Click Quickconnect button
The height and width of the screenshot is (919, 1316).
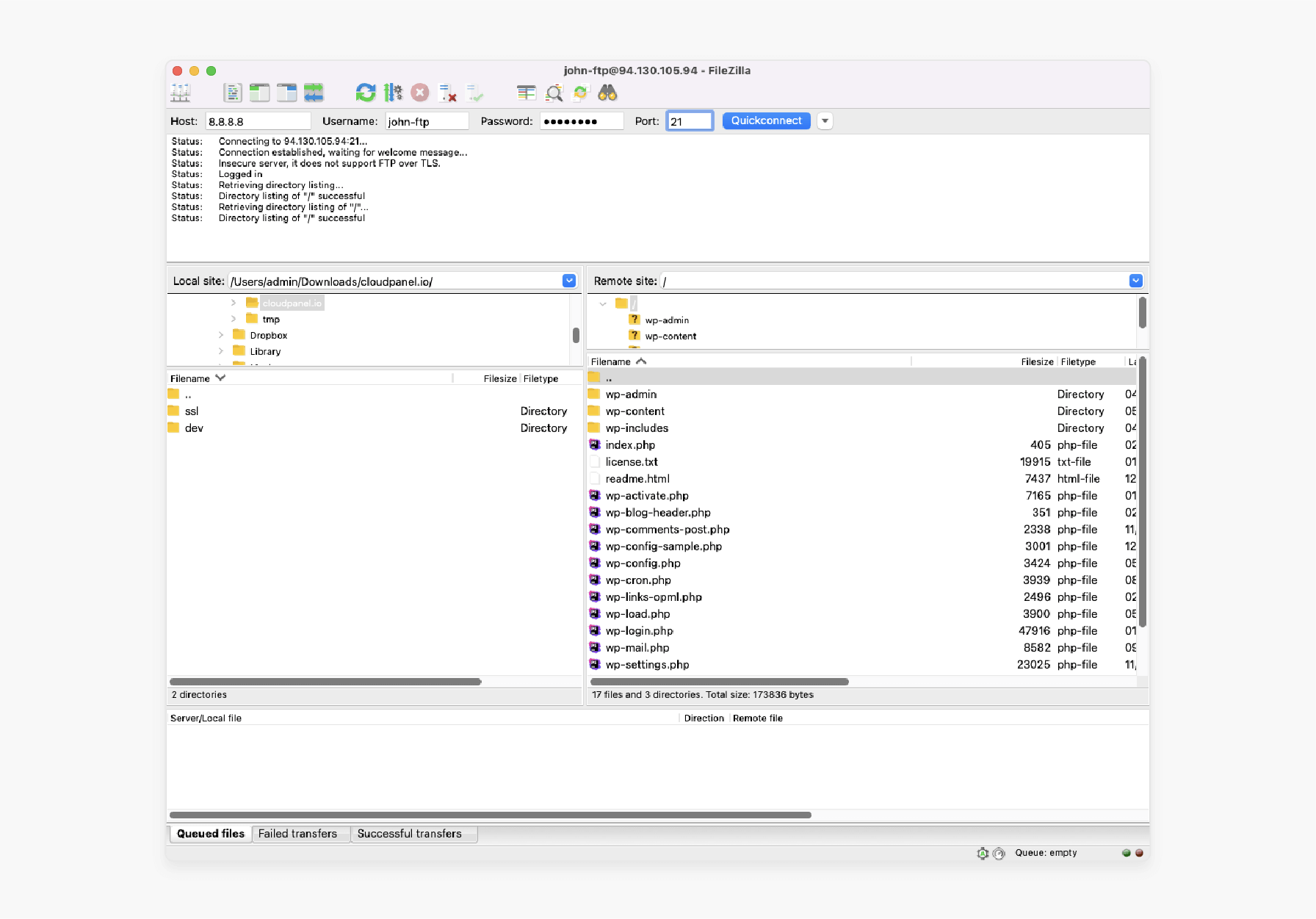[x=766, y=120]
